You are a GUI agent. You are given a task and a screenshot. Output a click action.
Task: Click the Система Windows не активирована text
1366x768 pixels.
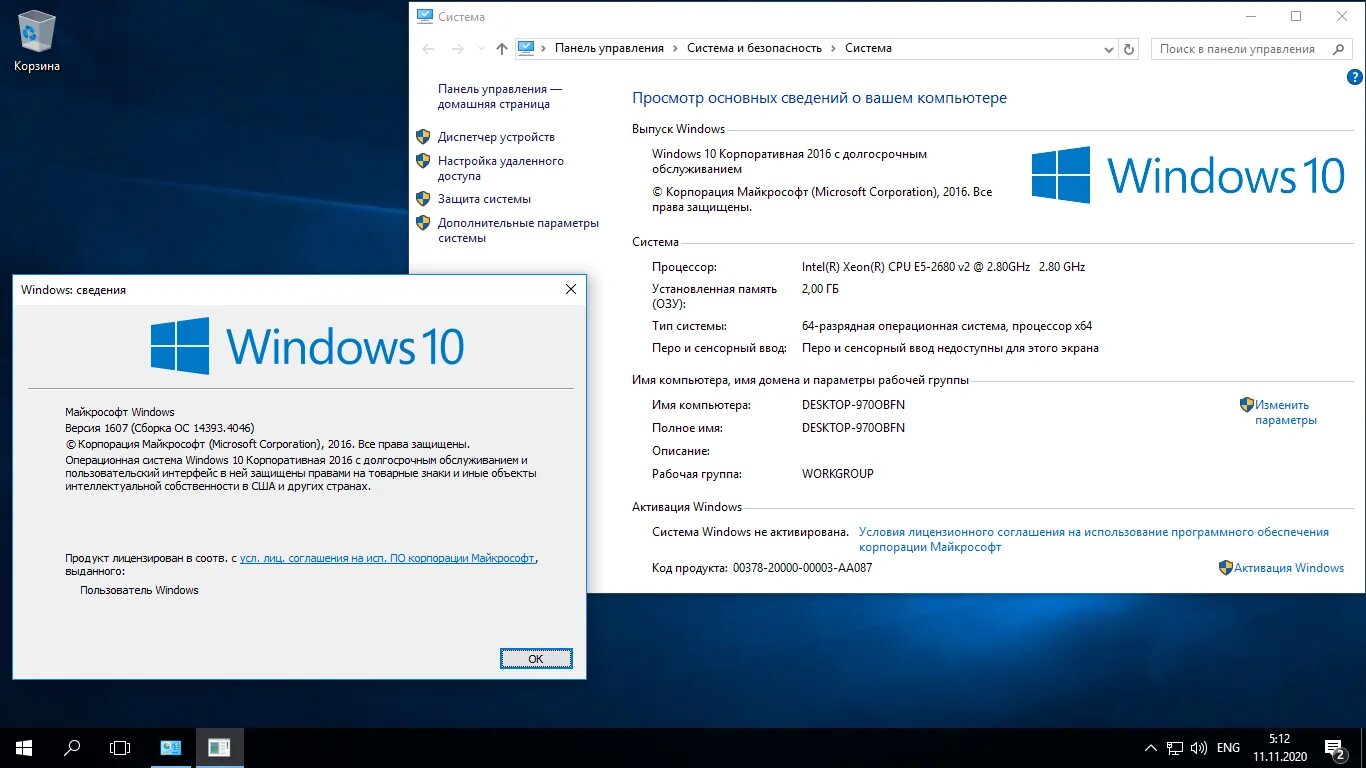750,532
